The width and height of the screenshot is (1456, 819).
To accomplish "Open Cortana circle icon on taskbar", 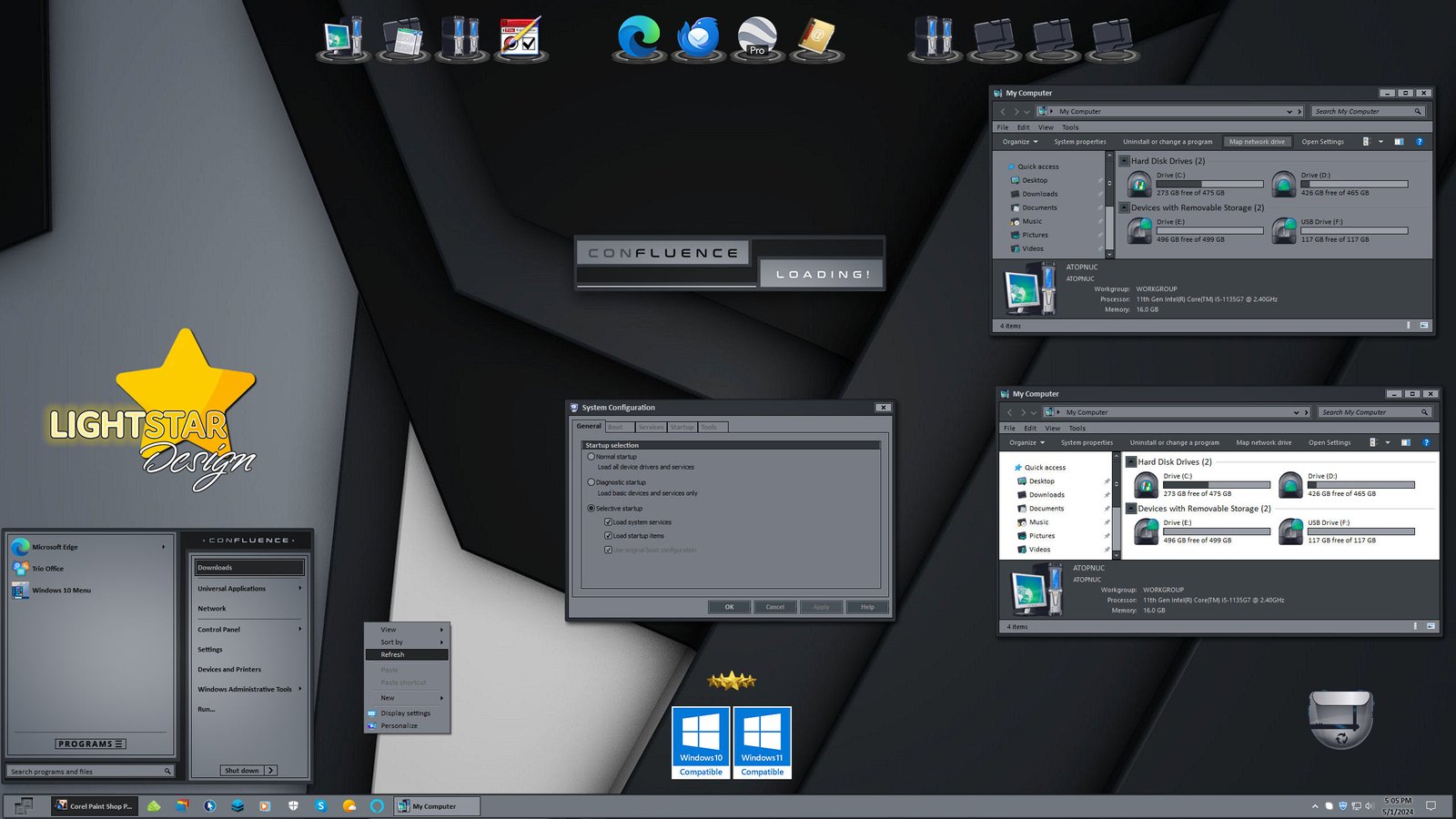I will [377, 805].
